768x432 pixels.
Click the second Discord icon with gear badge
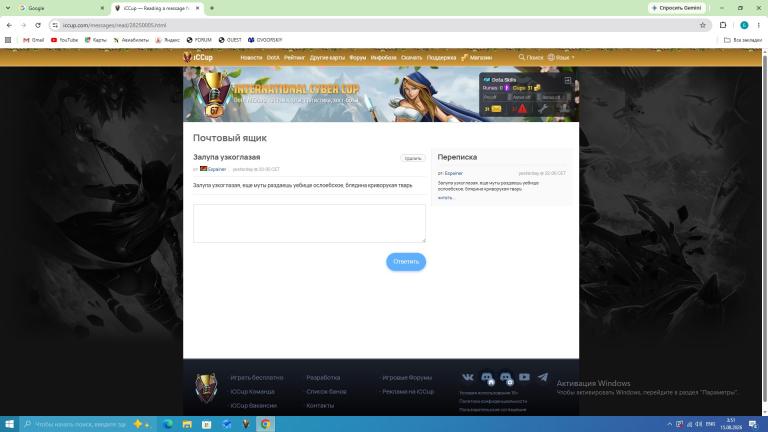click(506, 378)
